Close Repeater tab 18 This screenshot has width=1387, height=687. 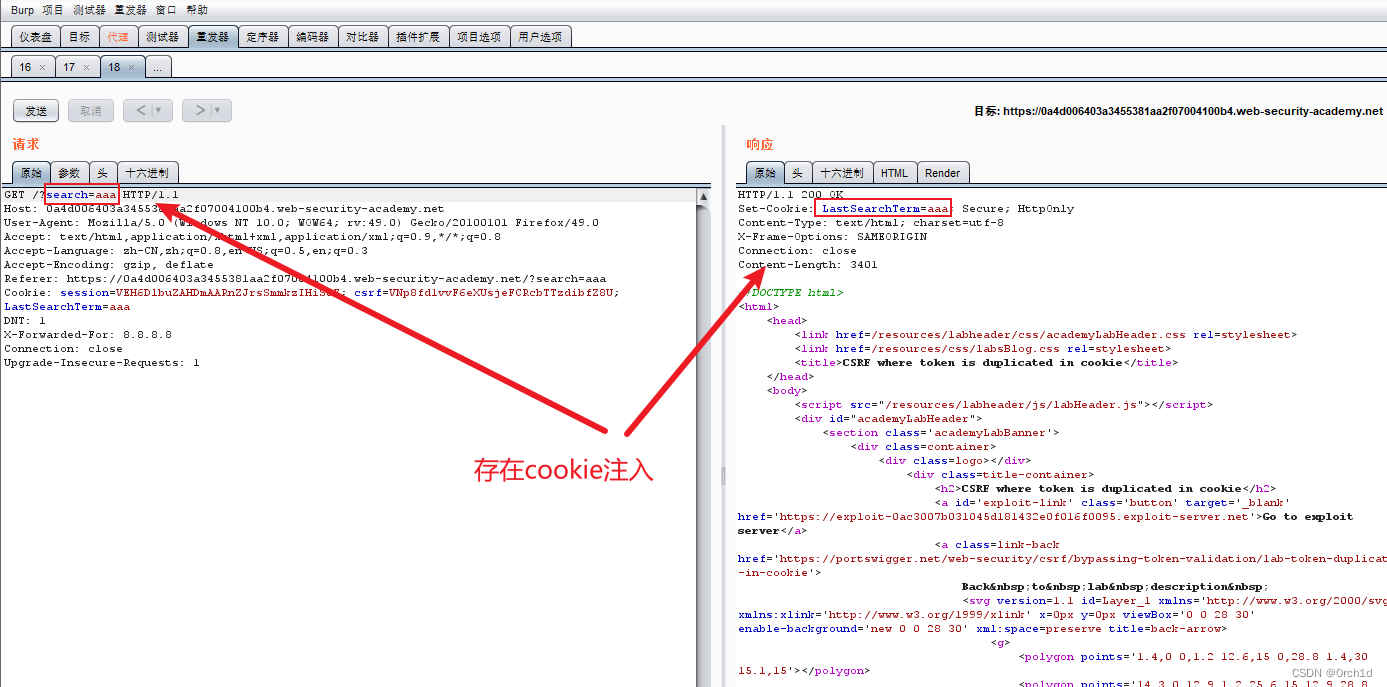(131, 68)
